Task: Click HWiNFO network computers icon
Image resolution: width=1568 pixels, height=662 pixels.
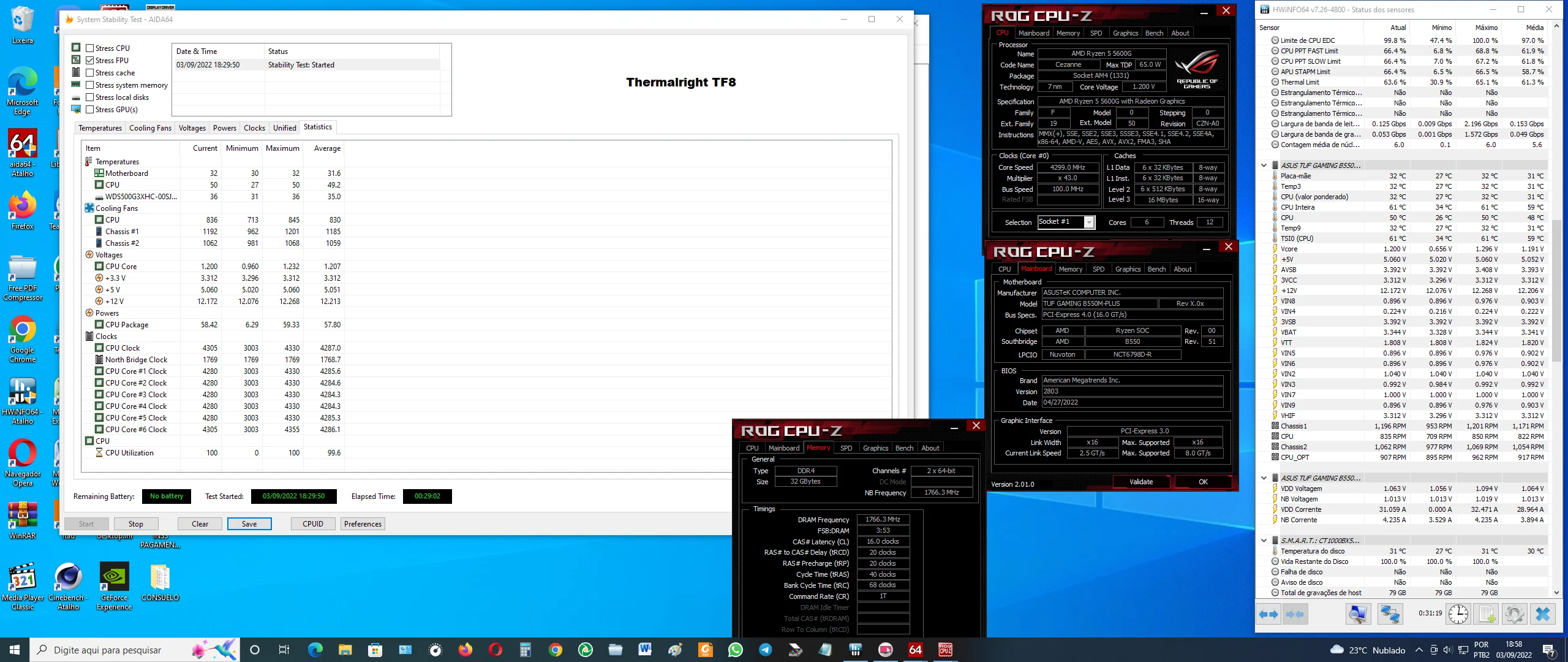Action: coord(1390,614)
